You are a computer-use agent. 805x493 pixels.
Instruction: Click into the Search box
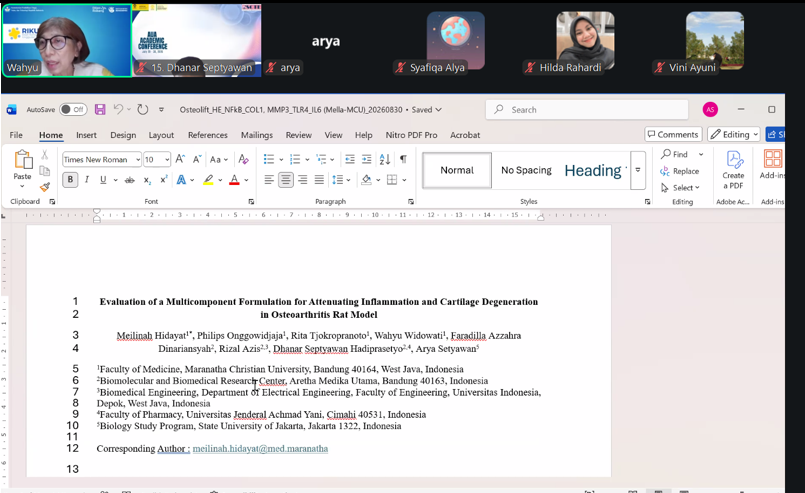587,110
